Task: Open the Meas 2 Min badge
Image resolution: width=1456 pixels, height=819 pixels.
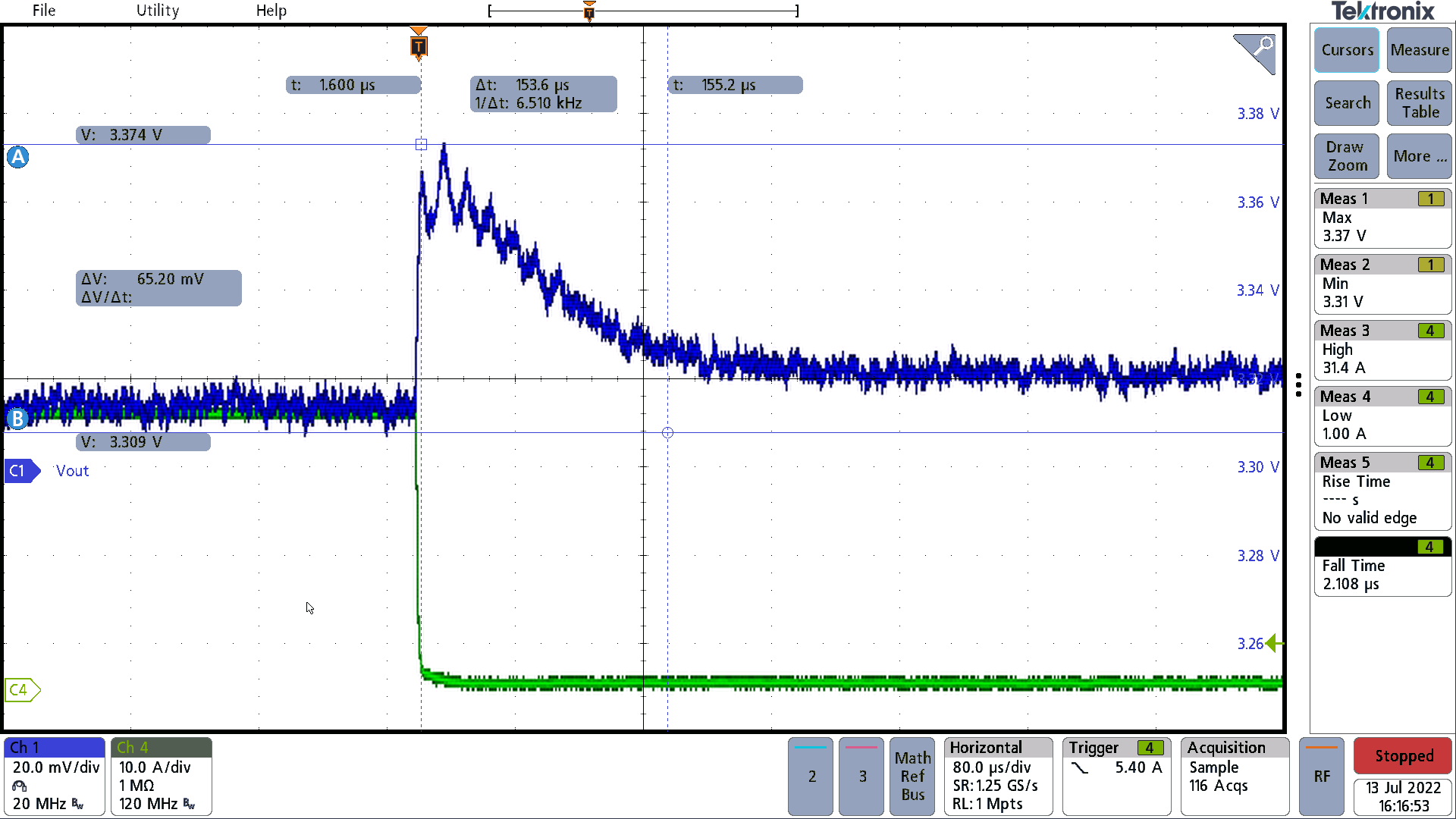Action: pyautogui.click(x=1383, y=284)
